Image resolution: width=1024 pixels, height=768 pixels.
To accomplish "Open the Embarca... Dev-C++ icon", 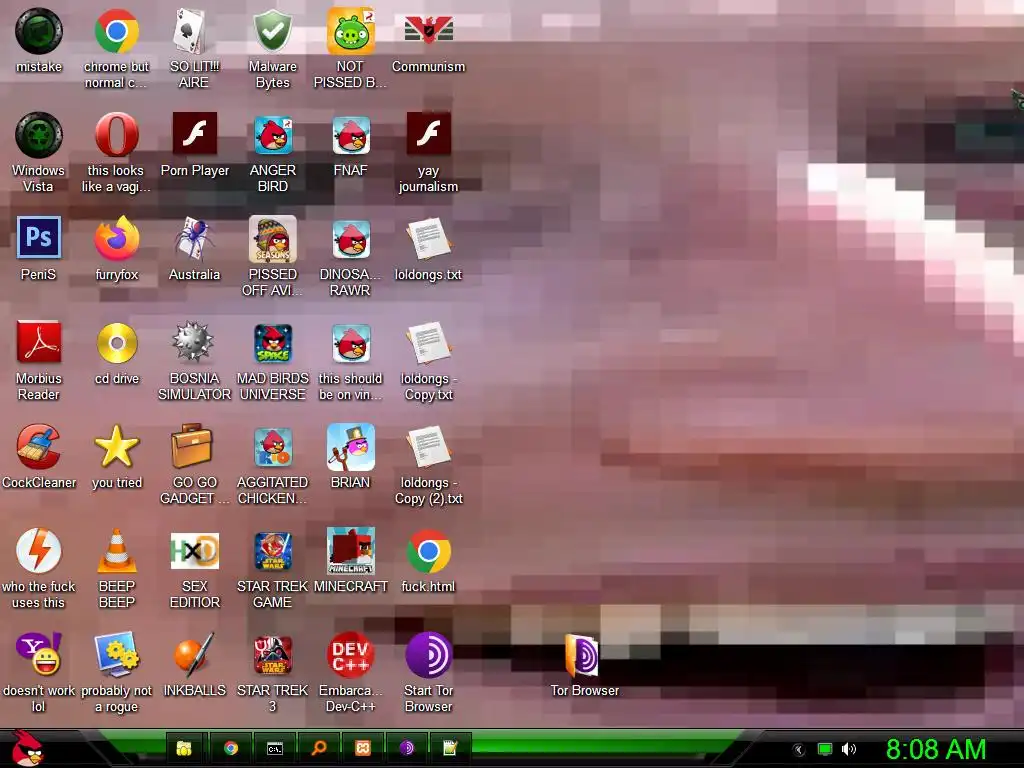I will 350,654.
